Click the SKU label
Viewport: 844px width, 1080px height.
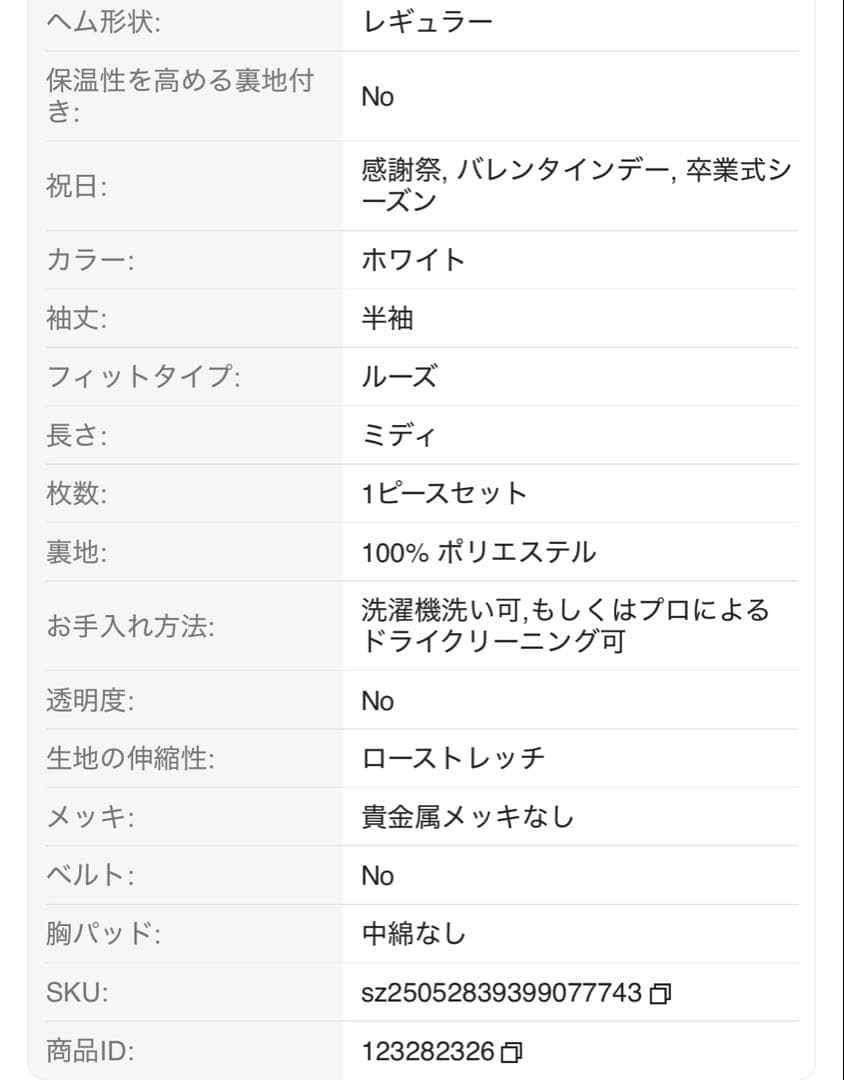point(77,993)
